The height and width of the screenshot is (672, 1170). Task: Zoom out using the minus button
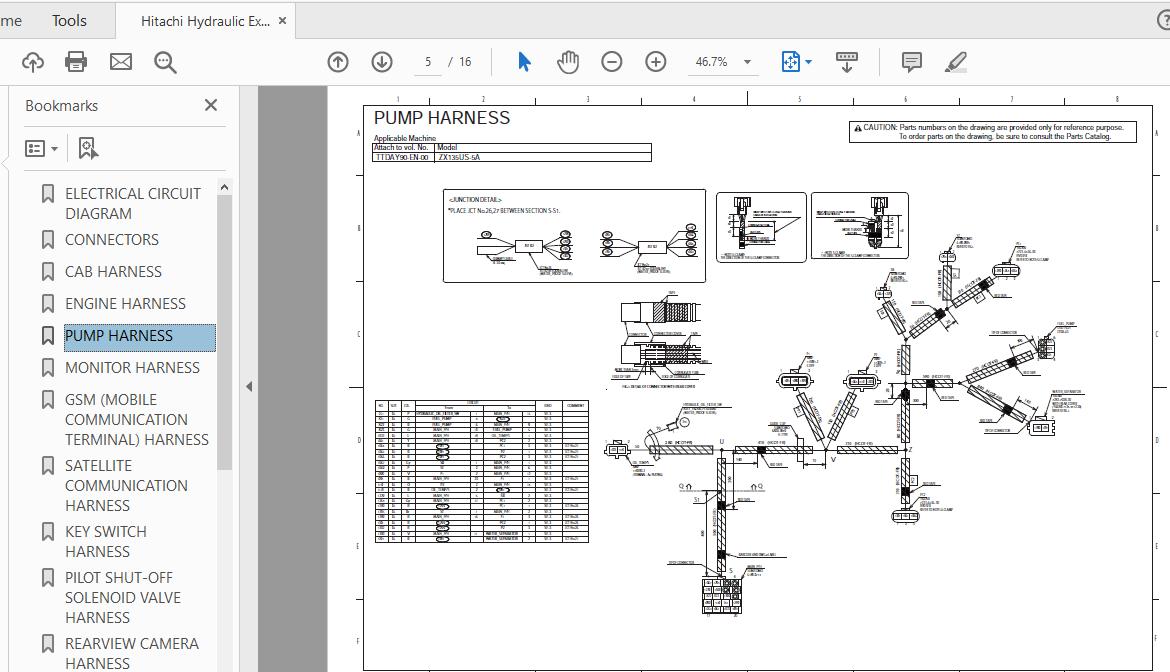pyautogui.click(x=612, y=62)
